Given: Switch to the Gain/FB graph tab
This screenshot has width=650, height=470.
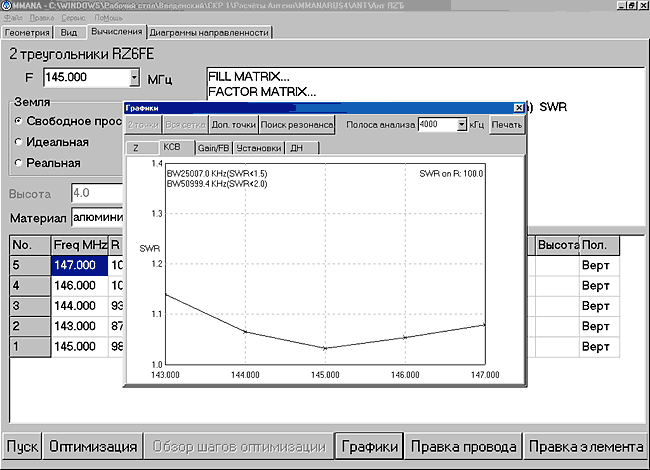Looking at the screenshot, I should tap(212, 148).
